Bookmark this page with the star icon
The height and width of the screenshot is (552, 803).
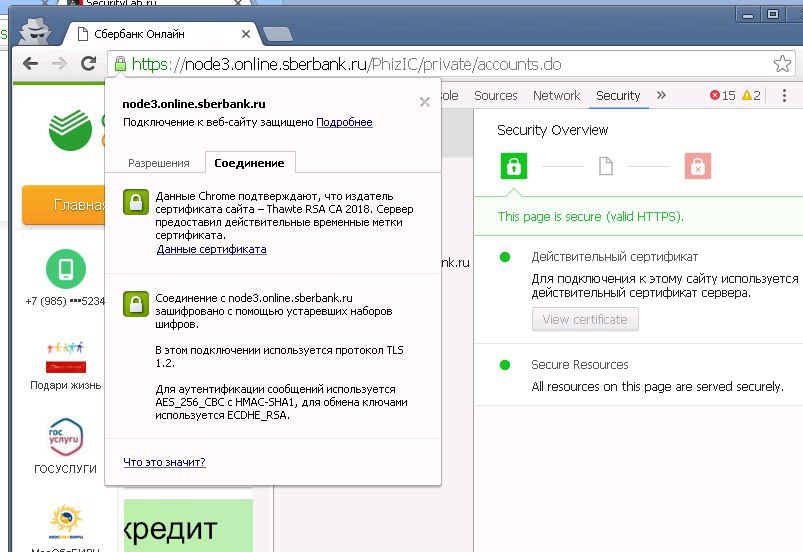(782, 64)
